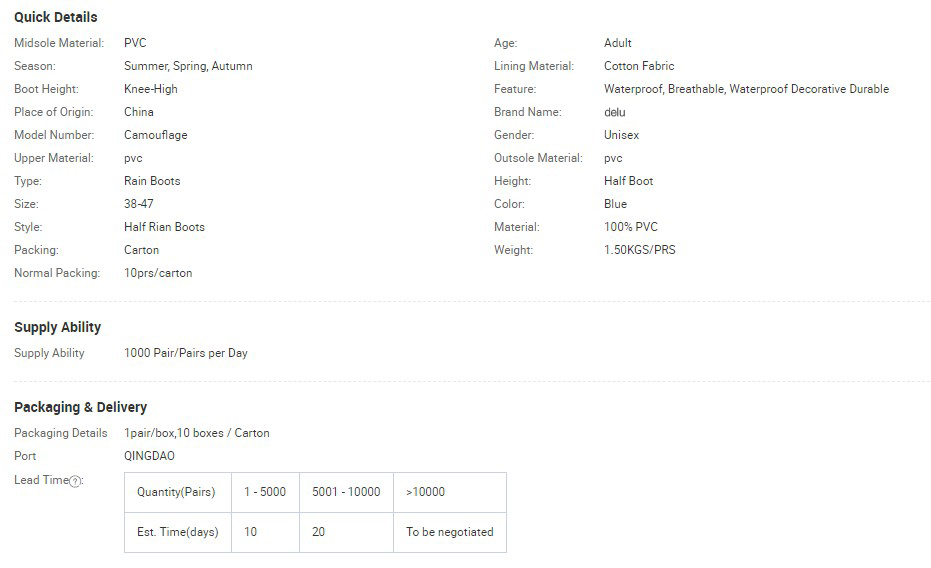Click the Lead Time help question-mark icon
This screenshot has width=931, height=568.
[x=75, y=481]
